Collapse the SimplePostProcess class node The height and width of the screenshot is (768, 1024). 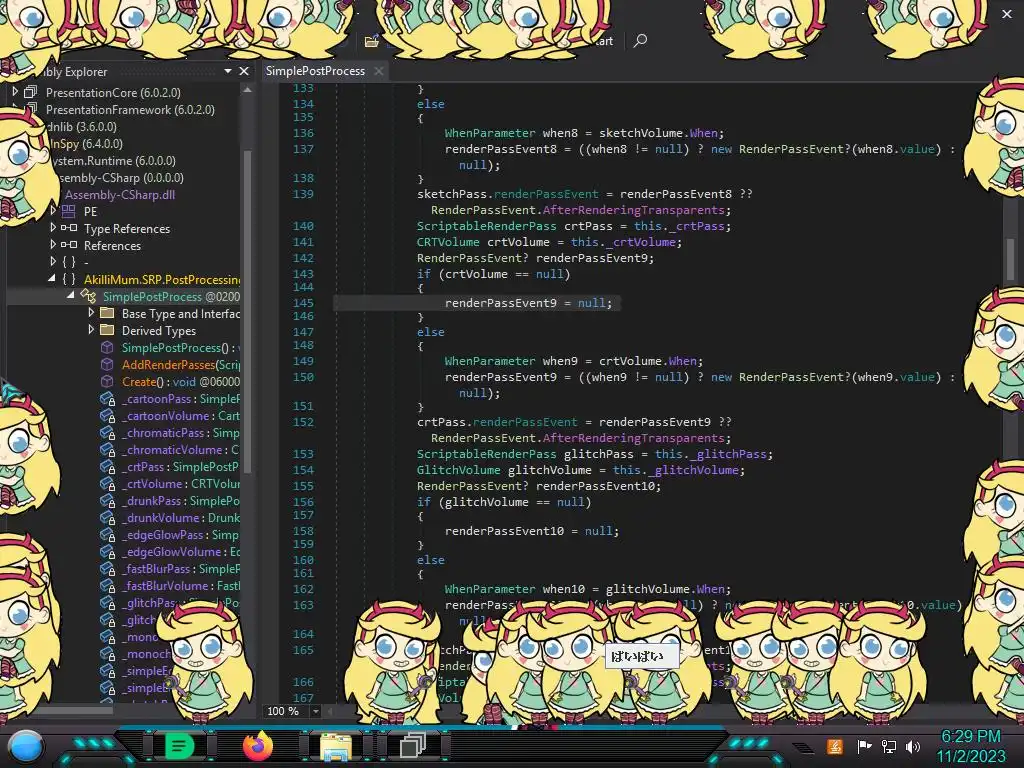(71, 296)
